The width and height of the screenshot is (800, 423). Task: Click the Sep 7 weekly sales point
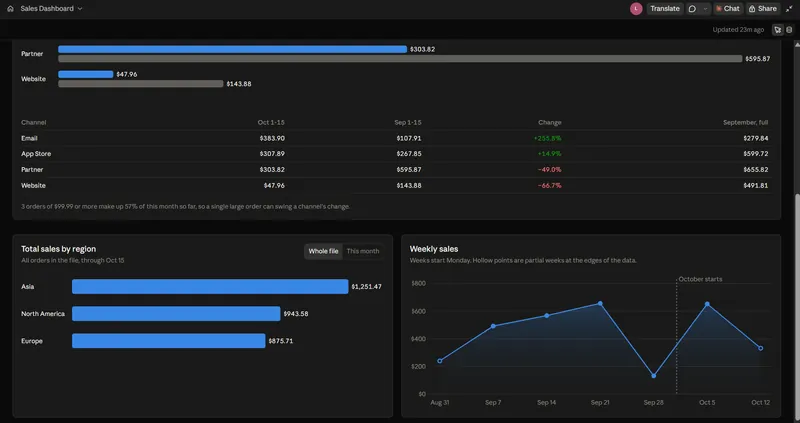coord(493,326)
